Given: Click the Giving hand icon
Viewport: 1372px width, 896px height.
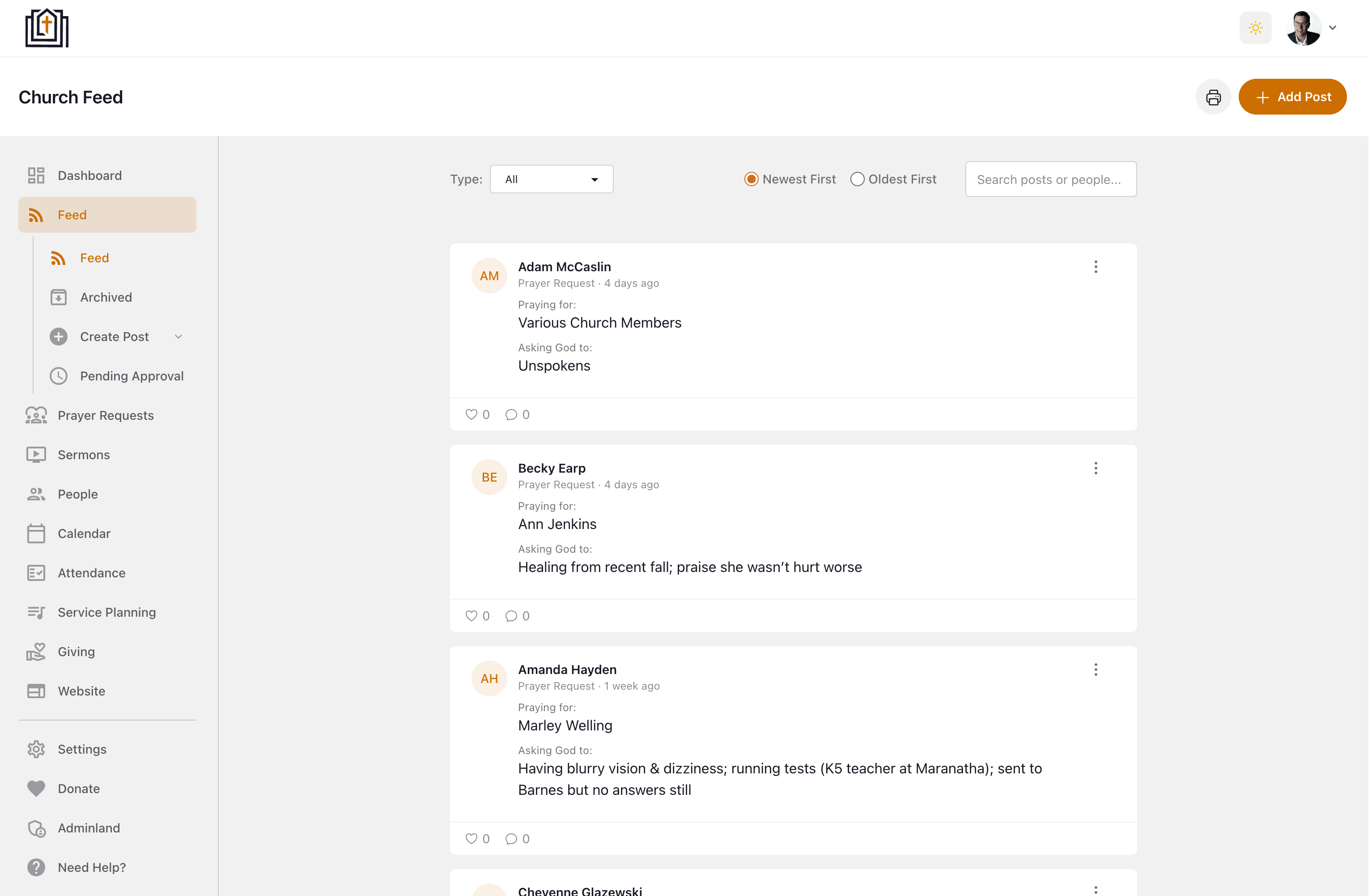Looking at the screenshot, I should coord(36,652).
